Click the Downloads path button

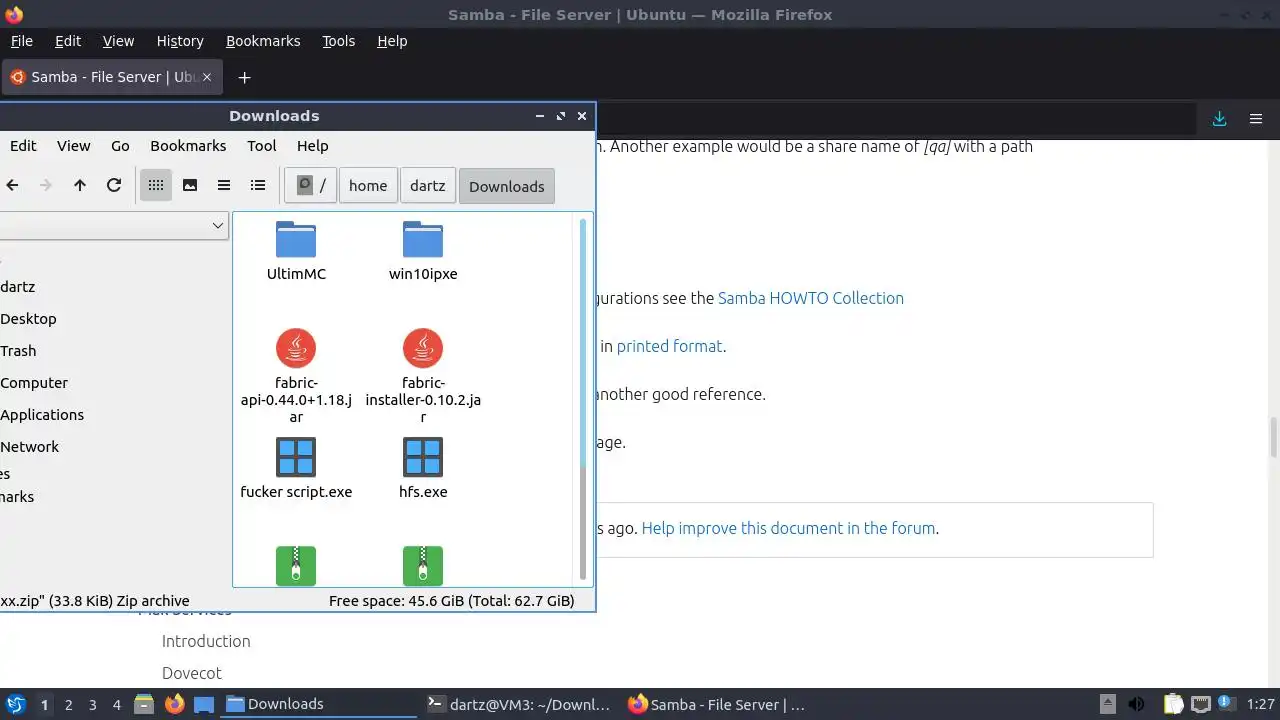507,186
